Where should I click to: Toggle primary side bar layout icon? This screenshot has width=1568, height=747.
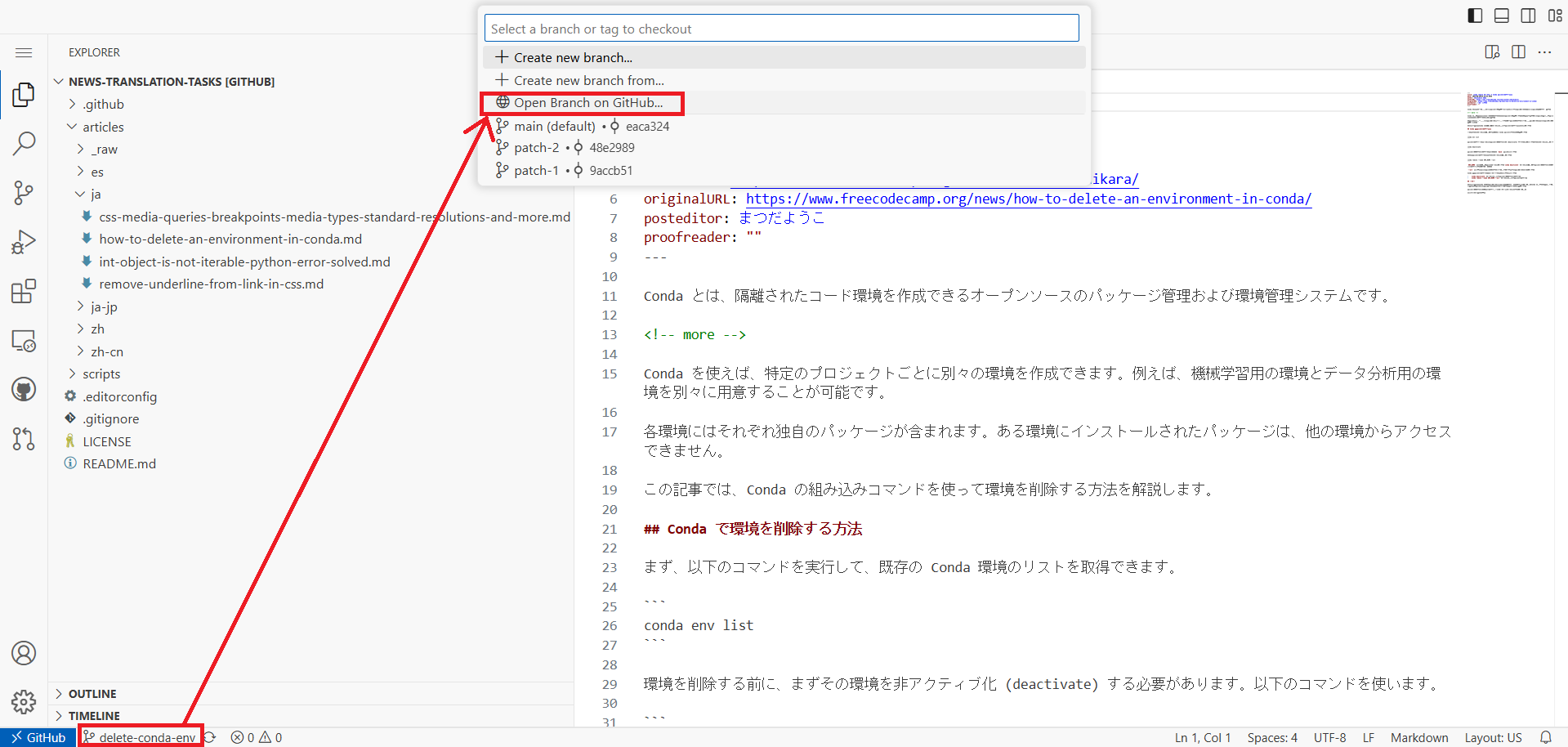coord(1475,16)
